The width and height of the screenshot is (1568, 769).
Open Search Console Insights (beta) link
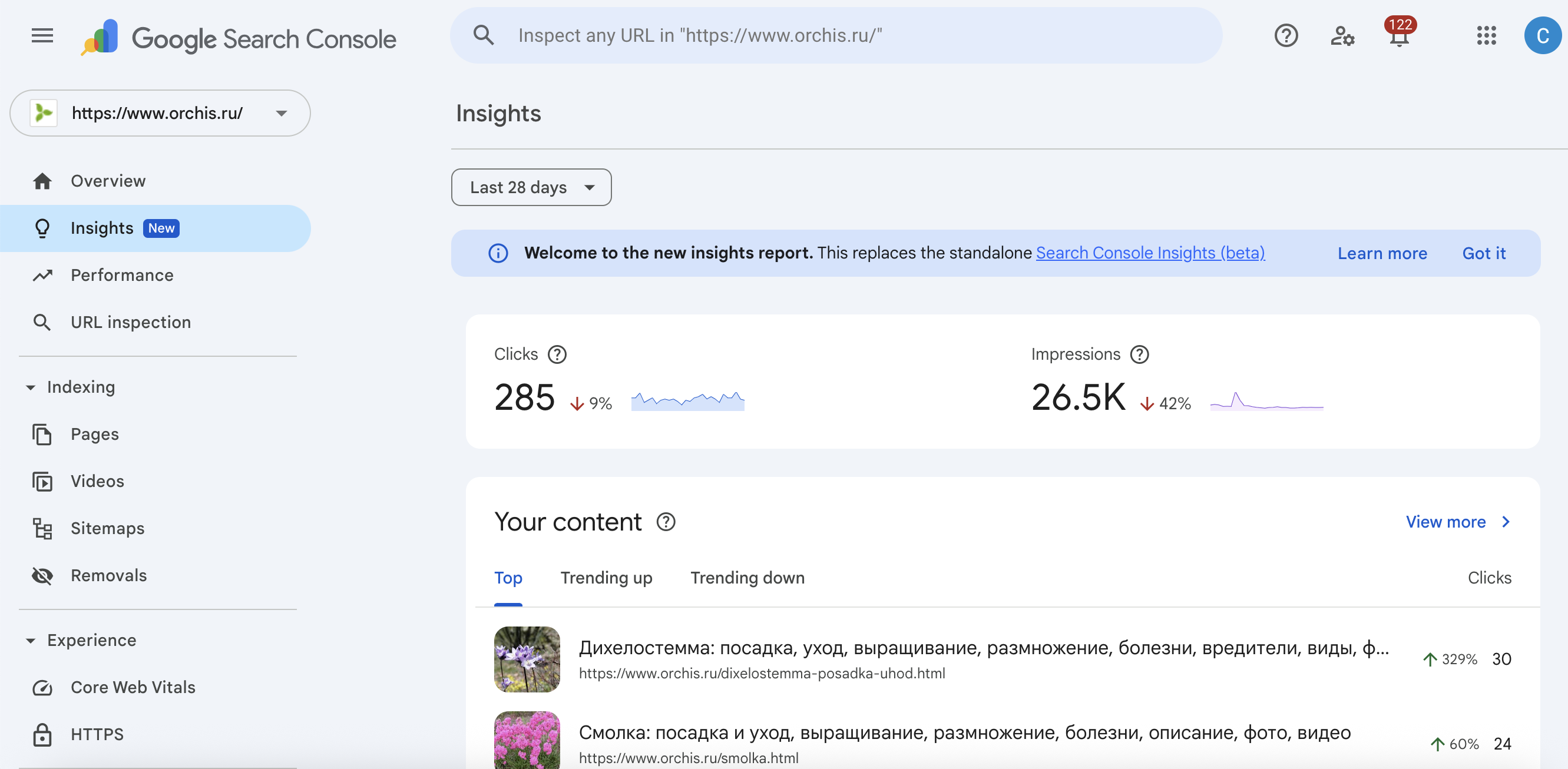(1150, 253)
